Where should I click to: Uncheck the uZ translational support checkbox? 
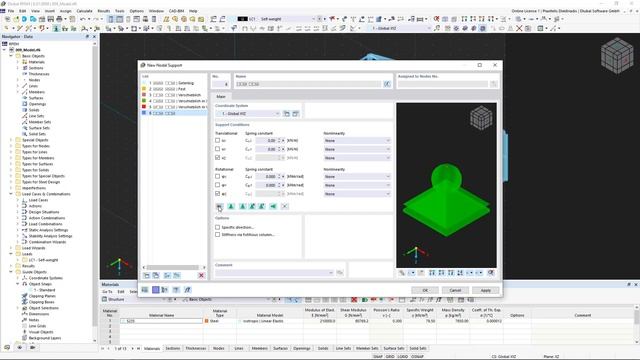pyautogui.click(x=218, y=158)
